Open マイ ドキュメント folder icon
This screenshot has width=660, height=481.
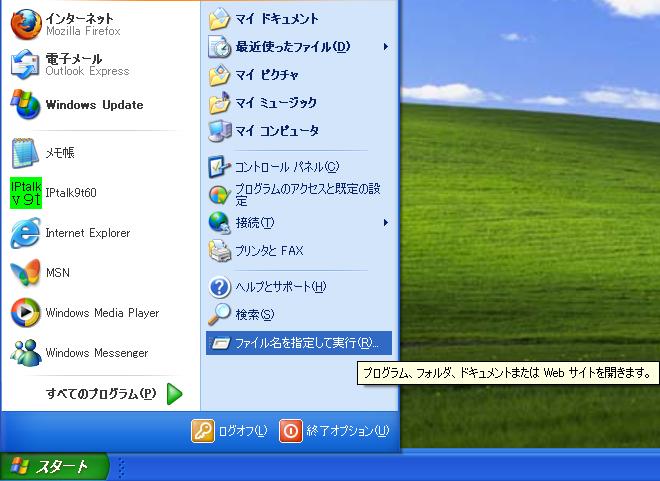219,19
